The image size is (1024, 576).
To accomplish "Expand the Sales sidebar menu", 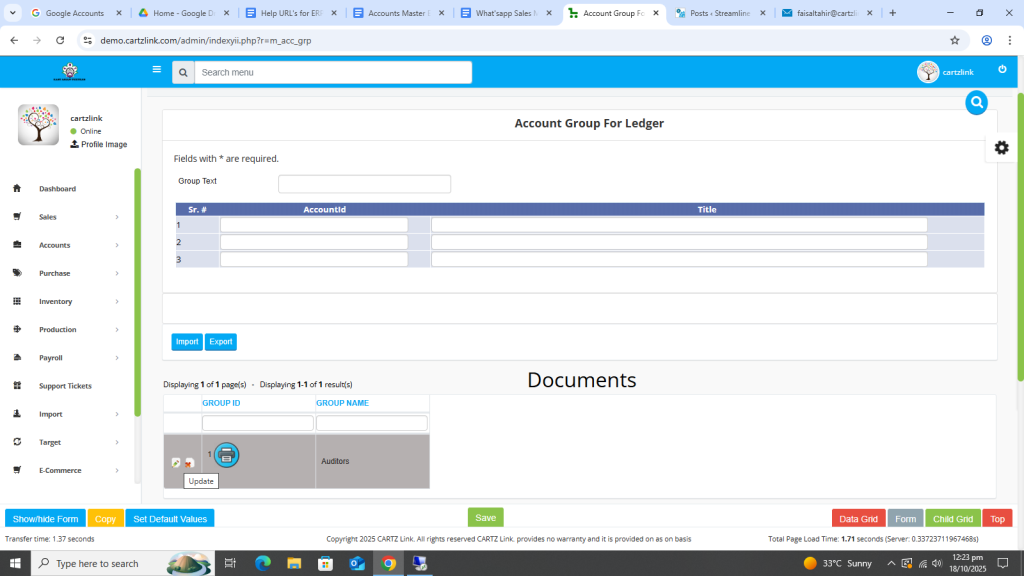I will [x=66, y=217].
